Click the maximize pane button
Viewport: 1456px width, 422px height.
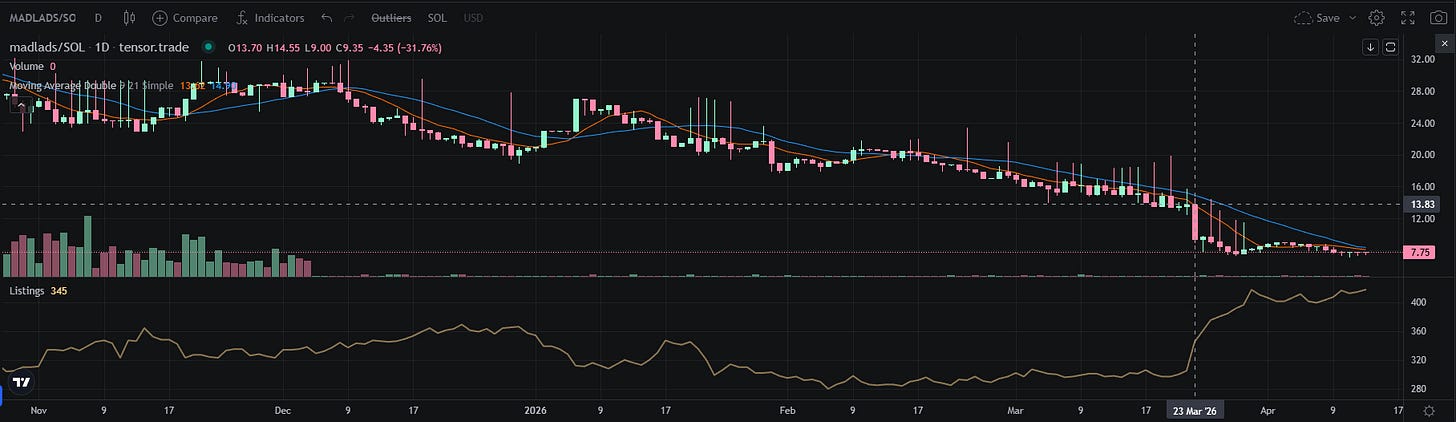point(1389,47)
